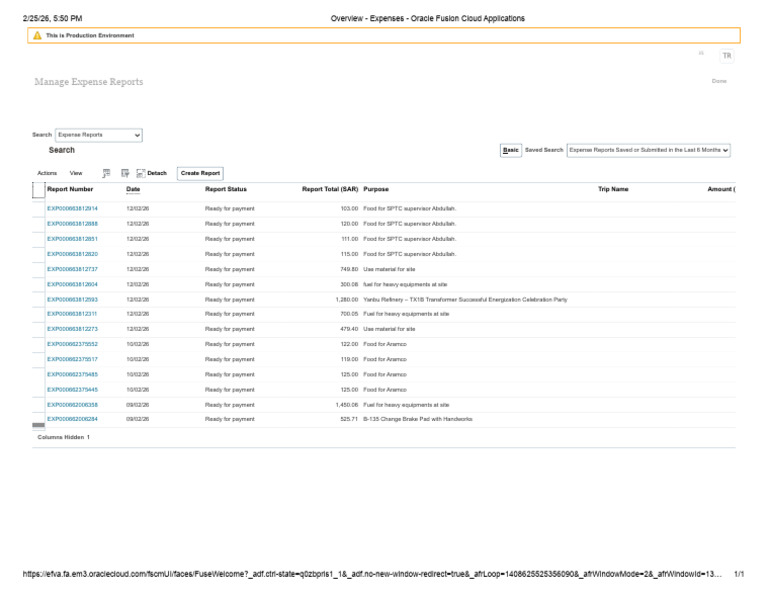Open expense report ending in 812273
Image resolution: width=768 pixels, height=594 pixels.
pos(72,329)
